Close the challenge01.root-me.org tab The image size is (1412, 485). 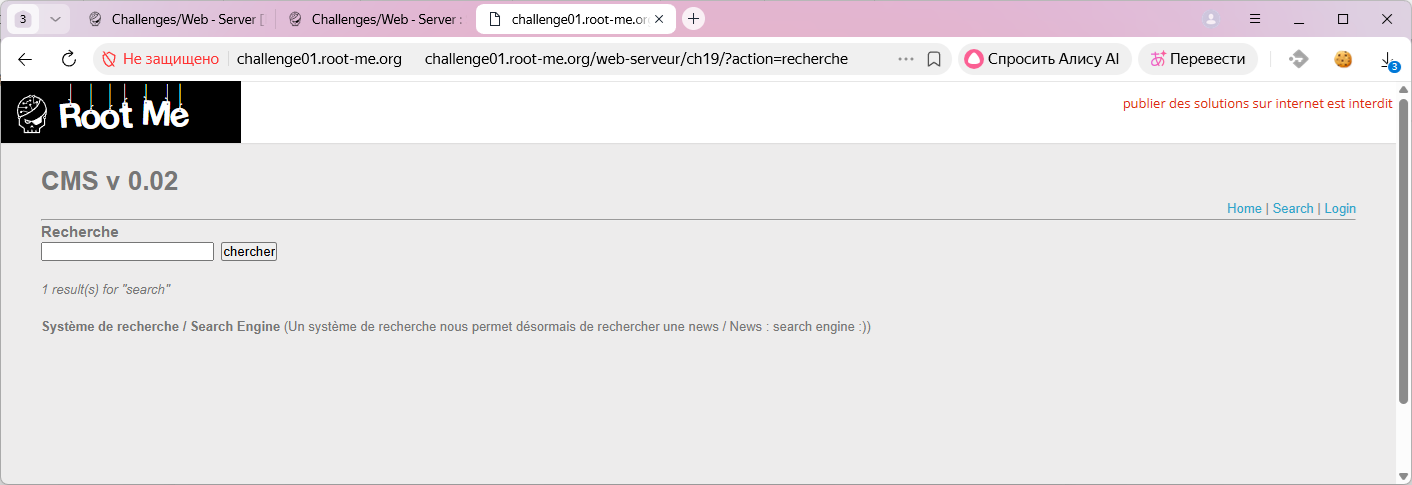[659, 19]
